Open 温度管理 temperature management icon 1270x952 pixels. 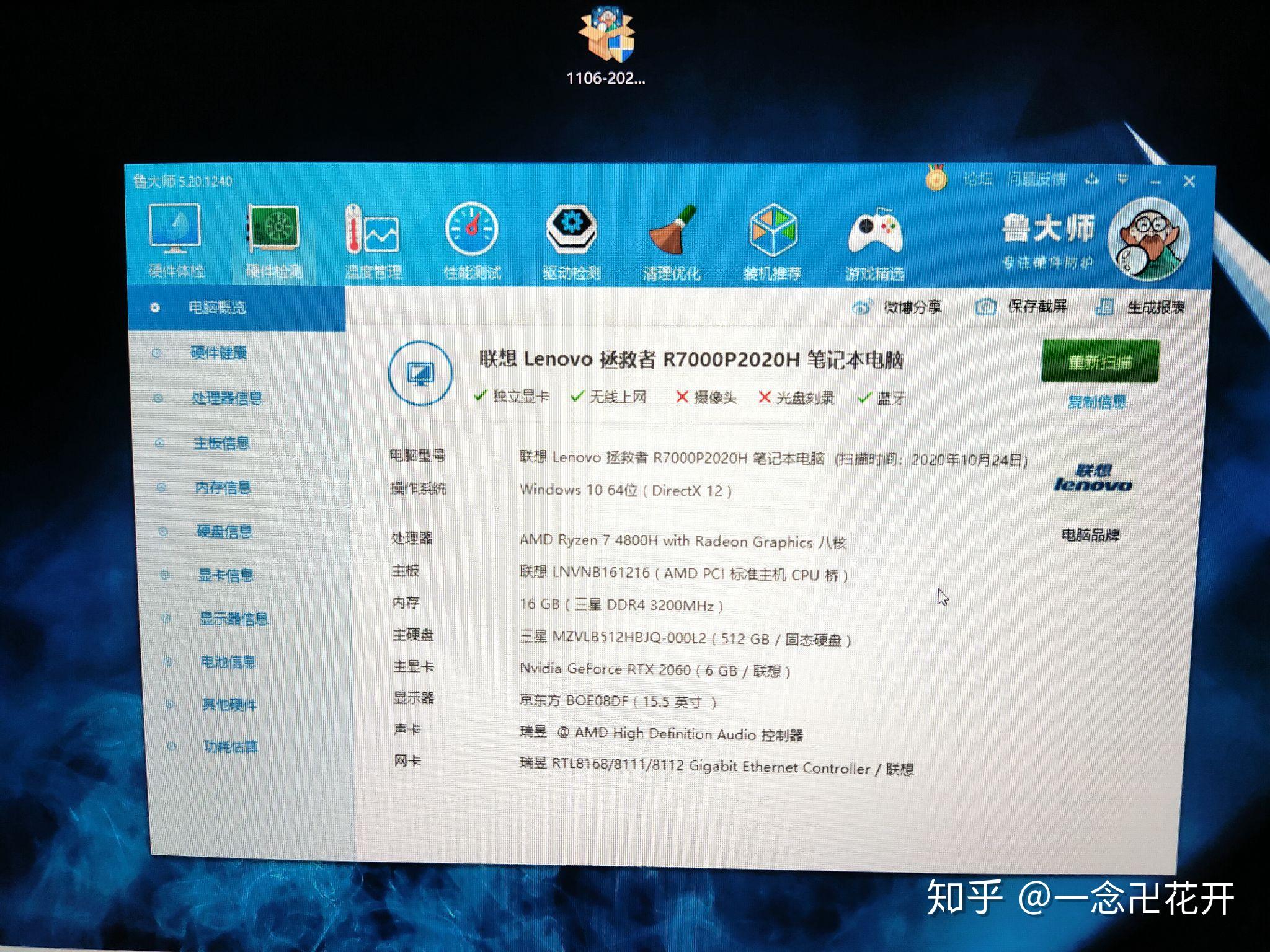pyautogui.click(x=372, y=229)
